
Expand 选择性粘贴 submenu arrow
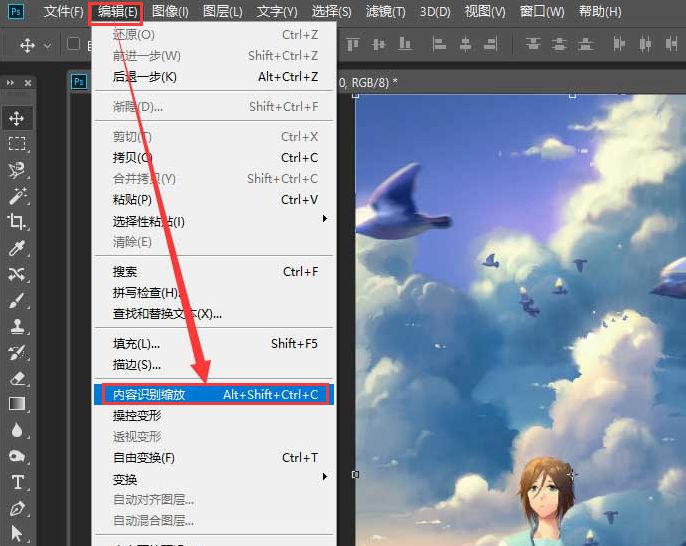tap(325, 218)
